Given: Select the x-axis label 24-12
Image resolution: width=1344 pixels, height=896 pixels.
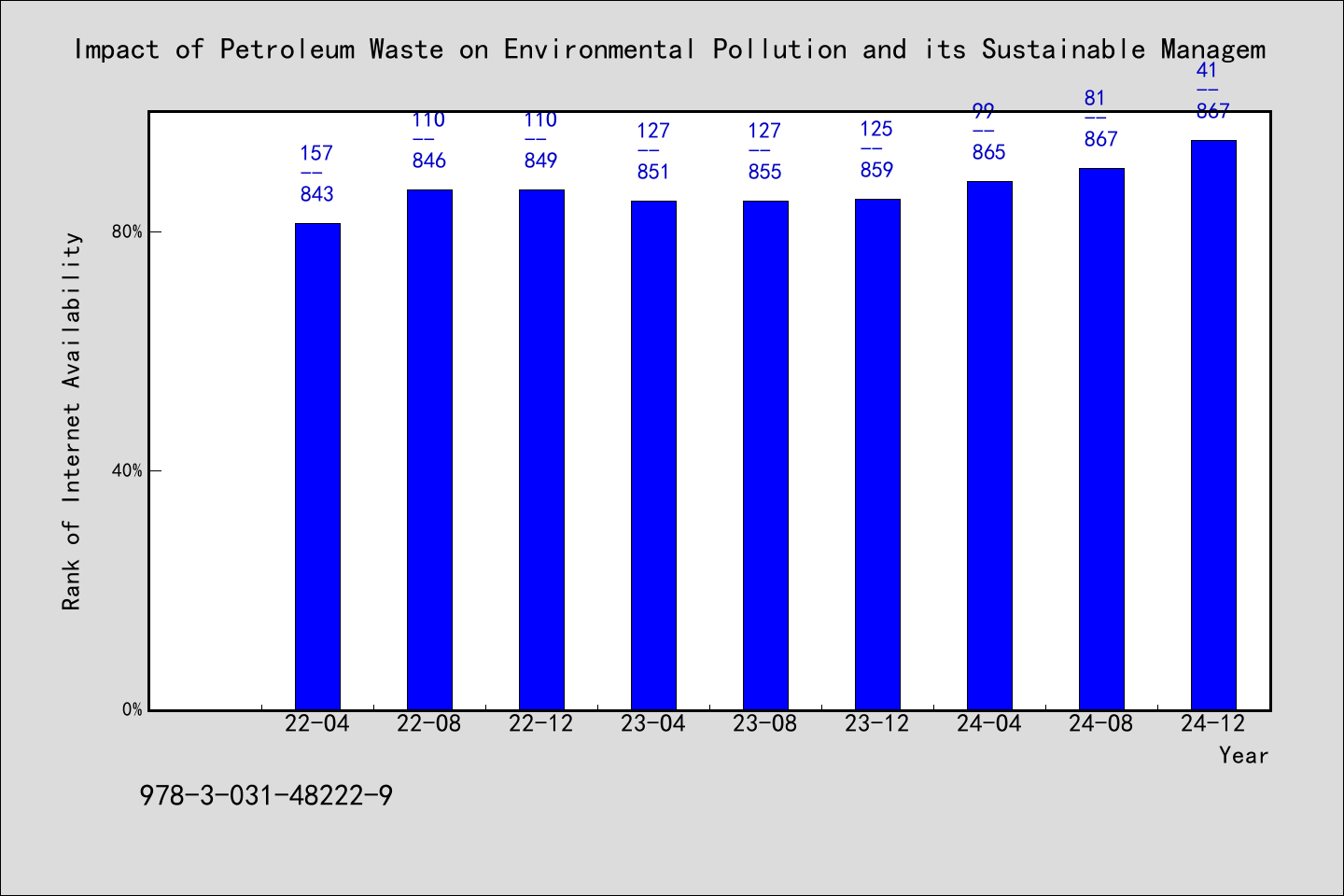Looking at the screenshot, I should point(1213,723).
